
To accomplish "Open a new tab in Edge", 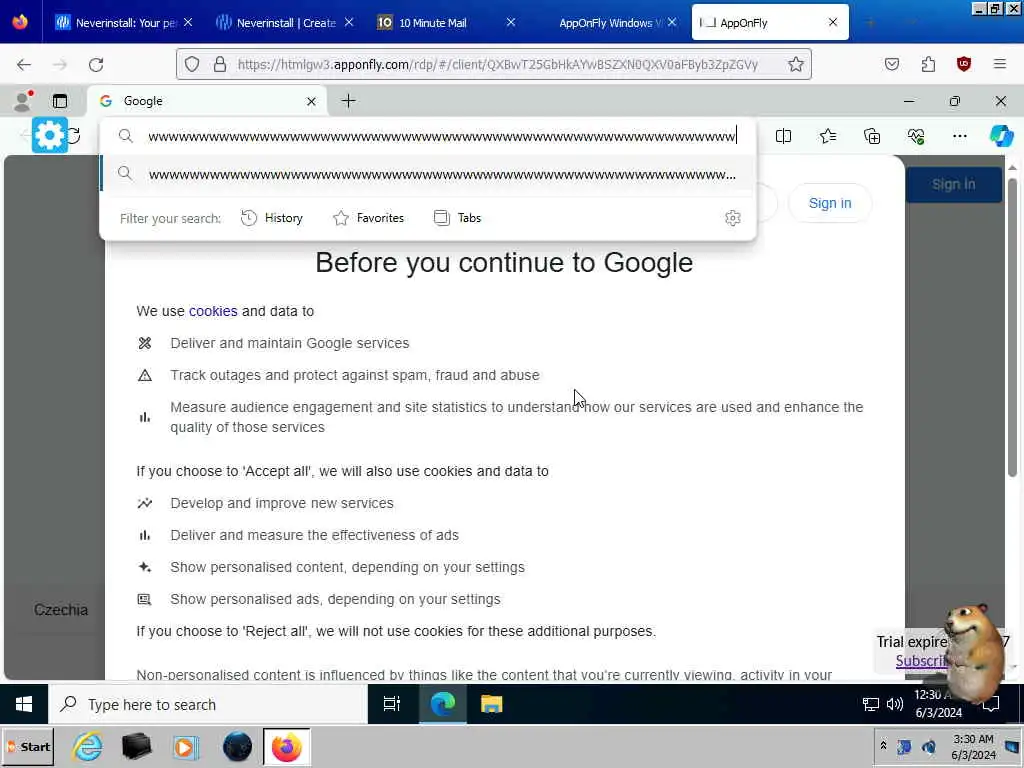I will coord(349,101).
